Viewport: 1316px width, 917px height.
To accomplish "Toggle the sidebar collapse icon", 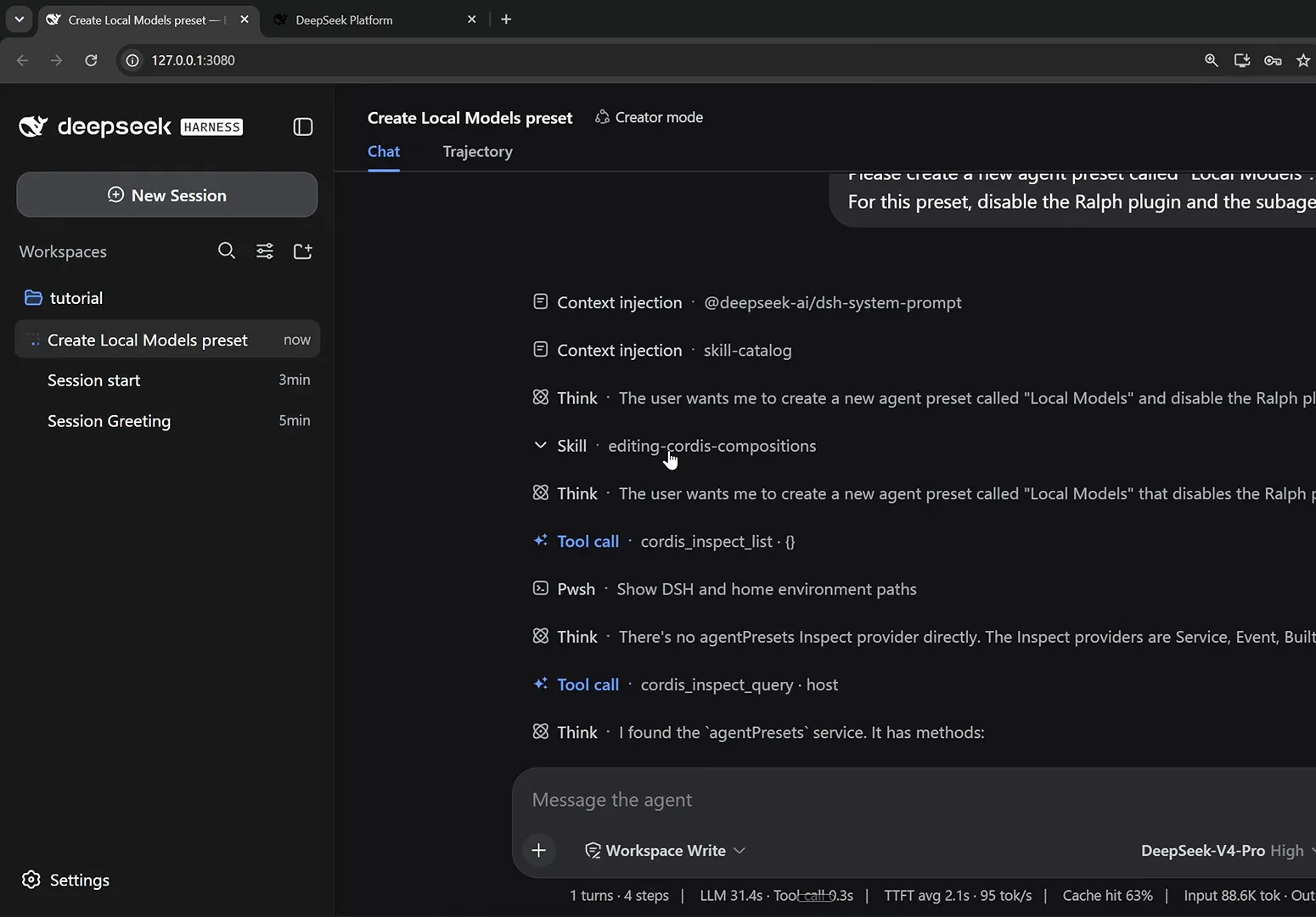I will [303, 127].
